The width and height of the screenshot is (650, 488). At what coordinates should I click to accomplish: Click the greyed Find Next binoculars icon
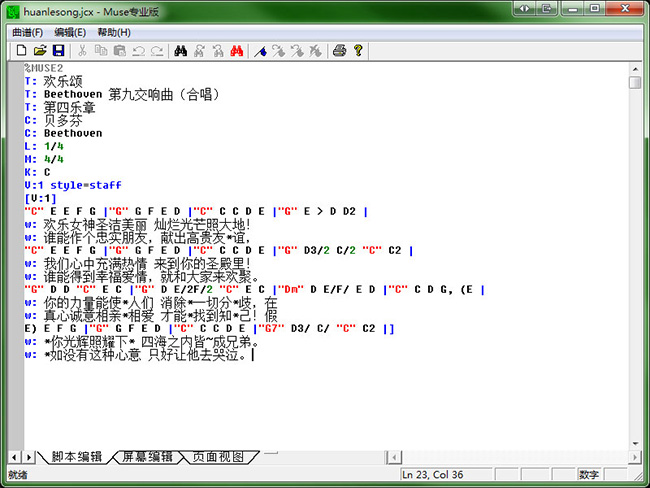coord(199,51)
